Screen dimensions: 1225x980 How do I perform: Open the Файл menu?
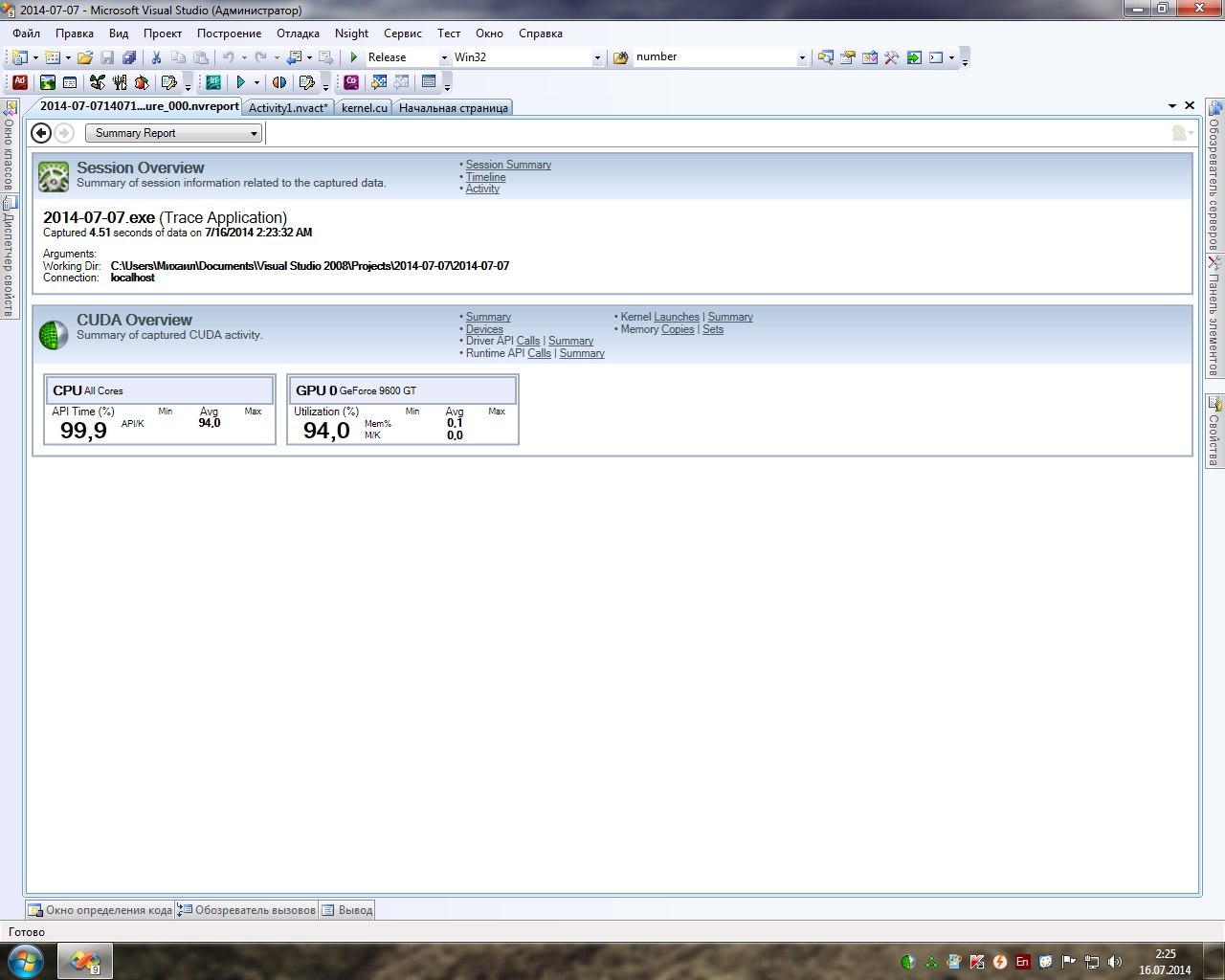point(27,33)
